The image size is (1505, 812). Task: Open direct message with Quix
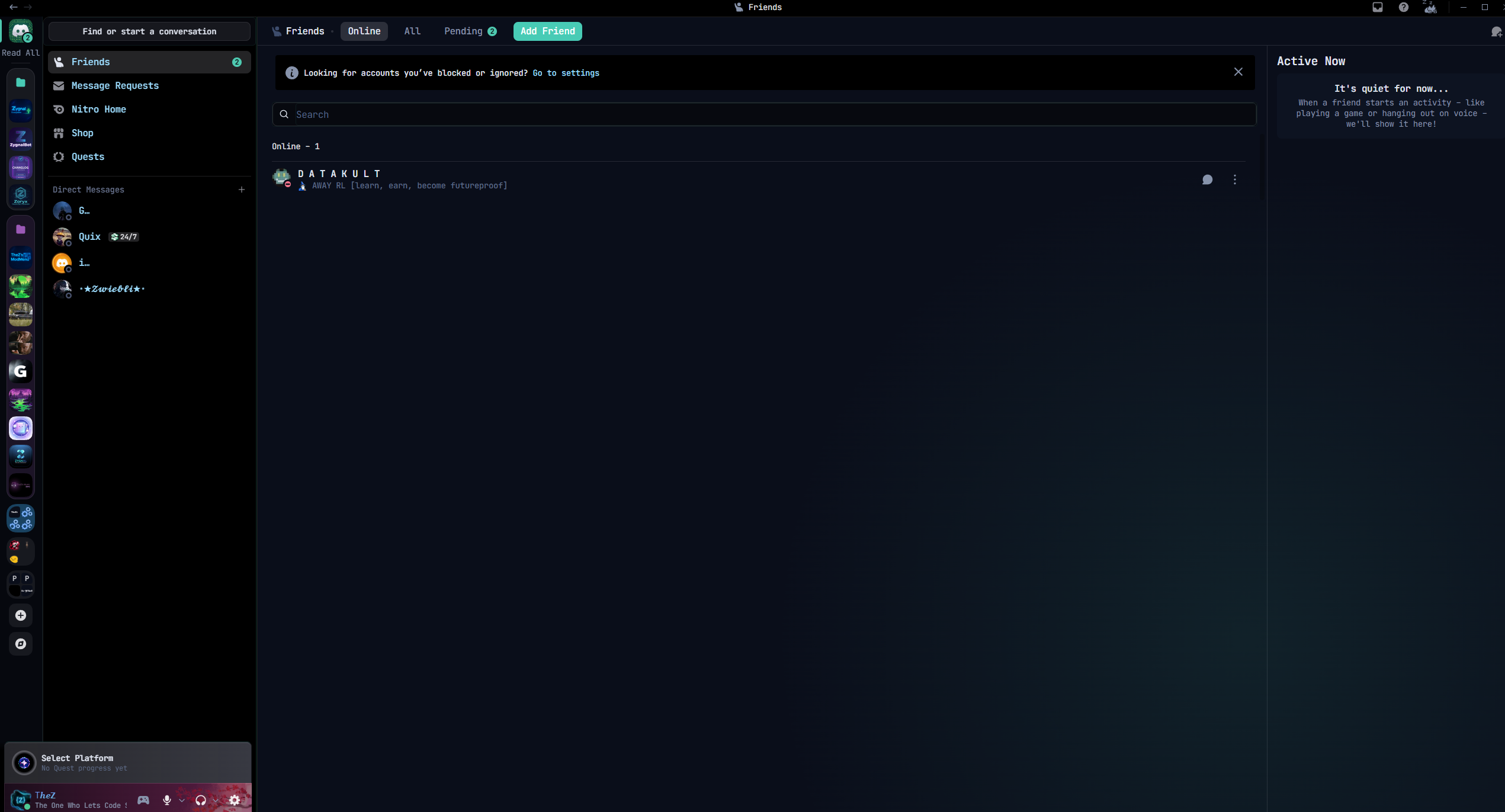[x=149, y=237]
